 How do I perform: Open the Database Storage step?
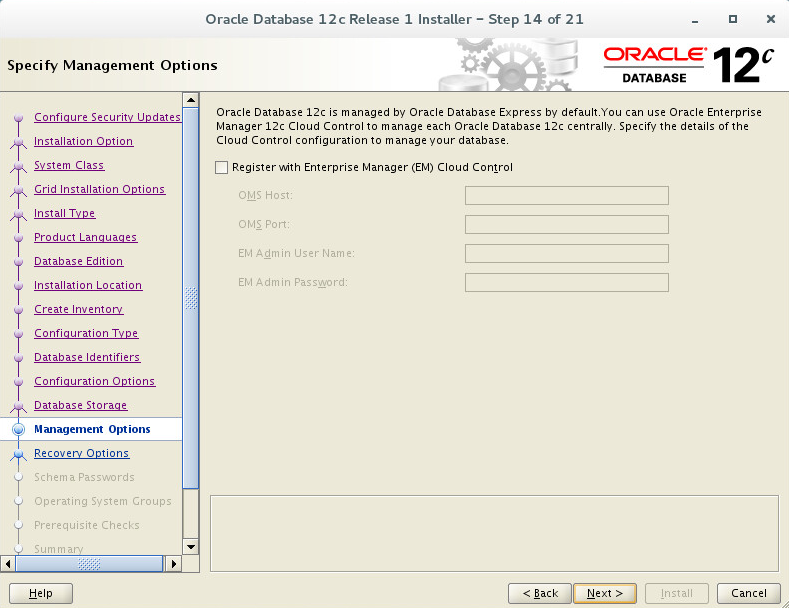pos(81,405)
